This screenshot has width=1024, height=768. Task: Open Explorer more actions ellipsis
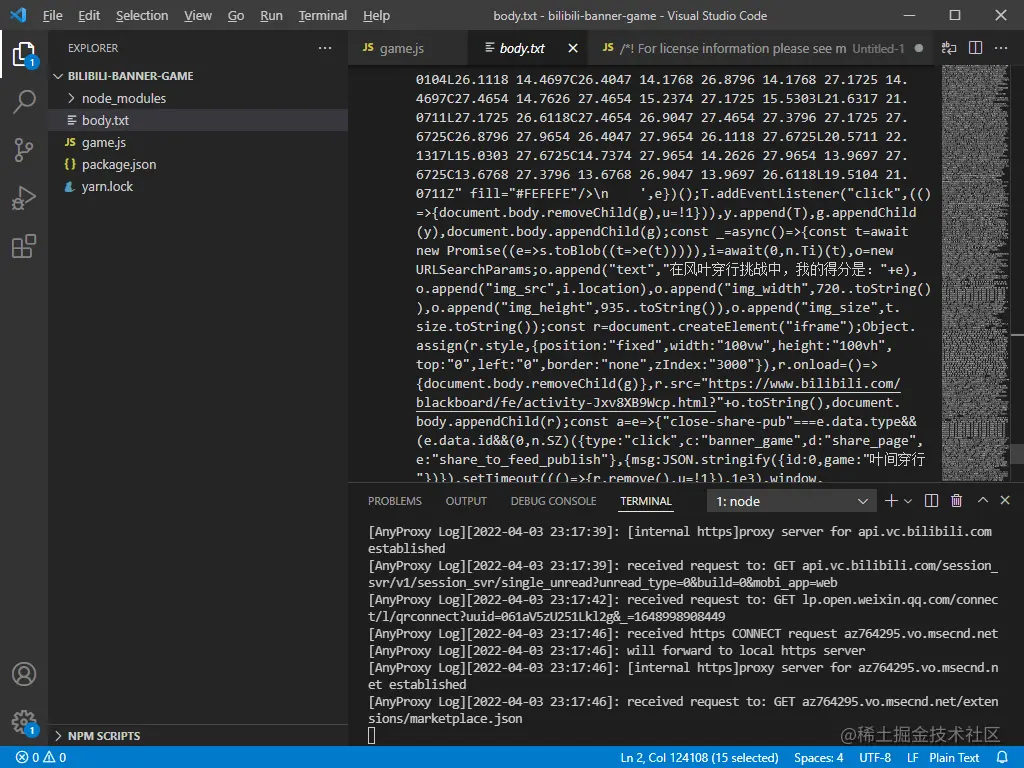tap(325, 48)
